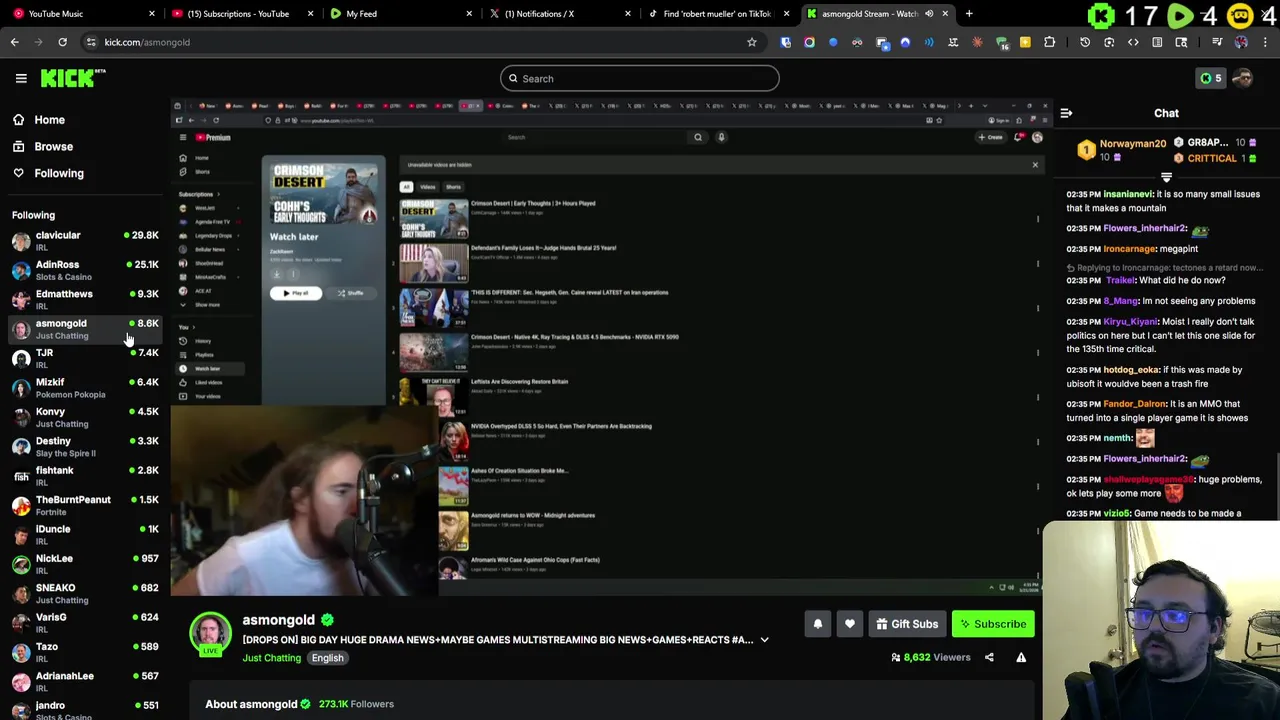Image resolution: width=1280 pixels, height=720 pixels.
Task: Bookmark this page with the star icon
Action: 752,42
